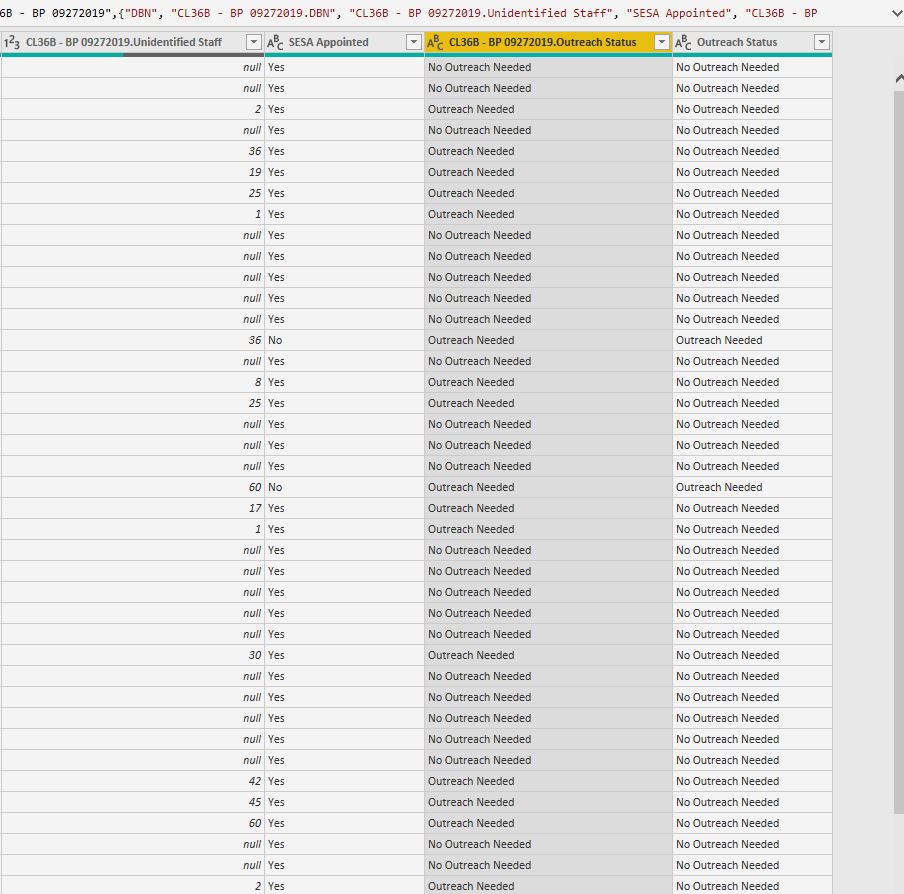Select the cell with value 42
The width and height of the screenshot is (904, 894).
click(x=133, y=781)
